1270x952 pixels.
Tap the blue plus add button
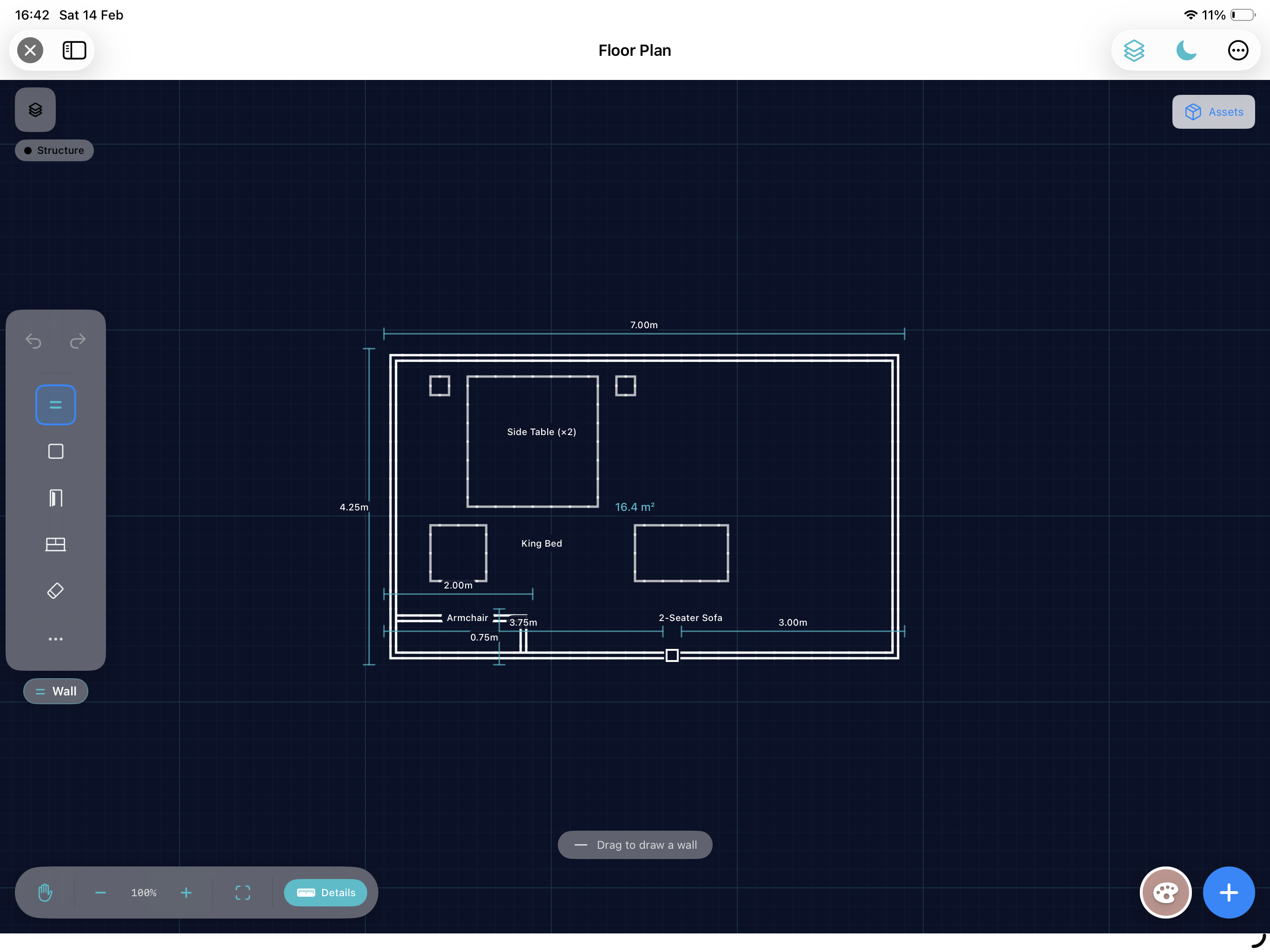(x=1229, y=892)
